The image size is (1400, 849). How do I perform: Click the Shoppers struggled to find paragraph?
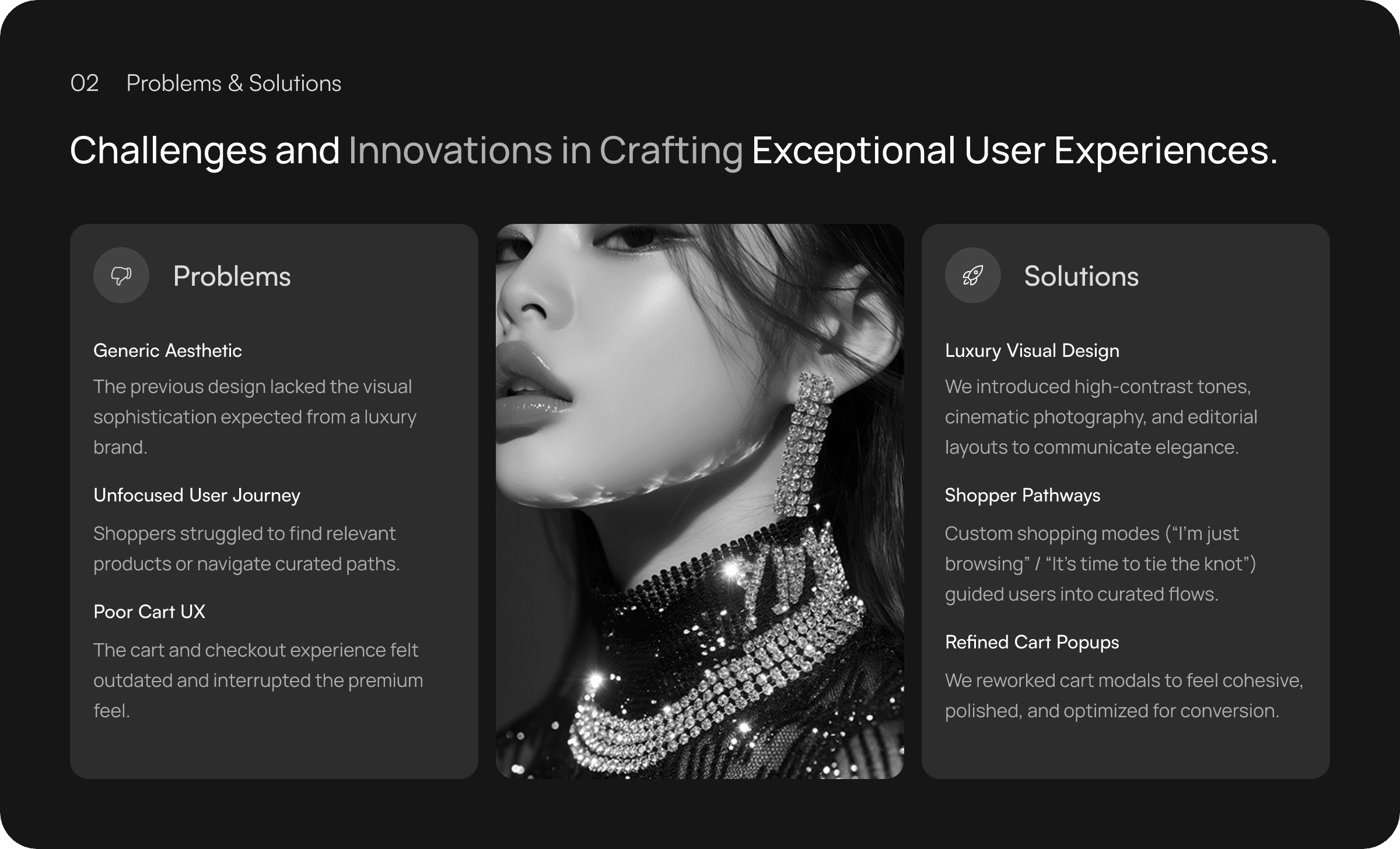point(246,549)
